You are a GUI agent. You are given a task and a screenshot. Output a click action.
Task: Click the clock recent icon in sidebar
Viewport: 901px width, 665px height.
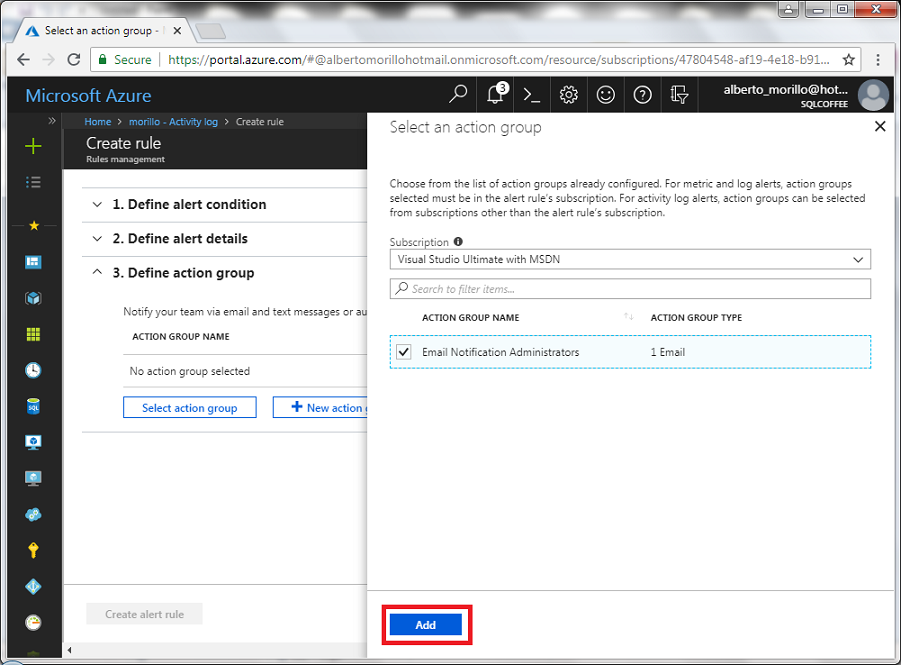point(33,370)
